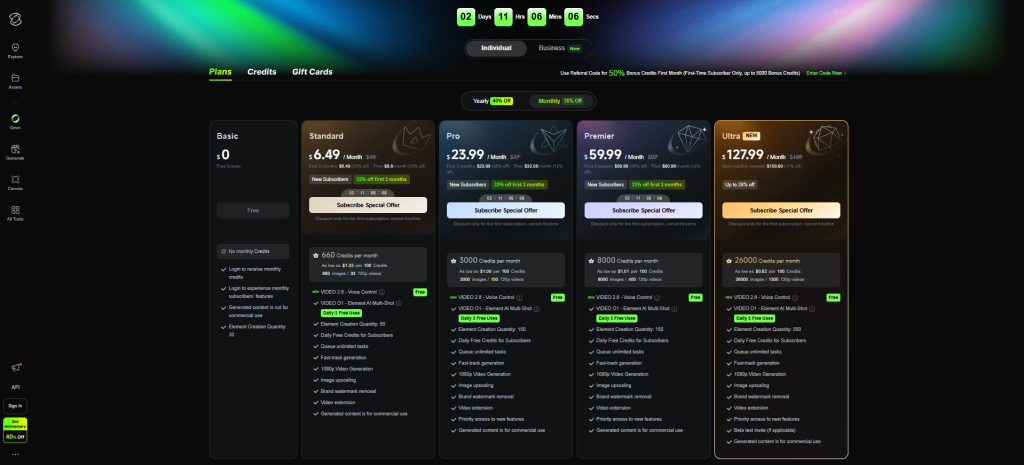
Task: Click the Ultra plan gem emblem
Action: click(x=823, y=140)
